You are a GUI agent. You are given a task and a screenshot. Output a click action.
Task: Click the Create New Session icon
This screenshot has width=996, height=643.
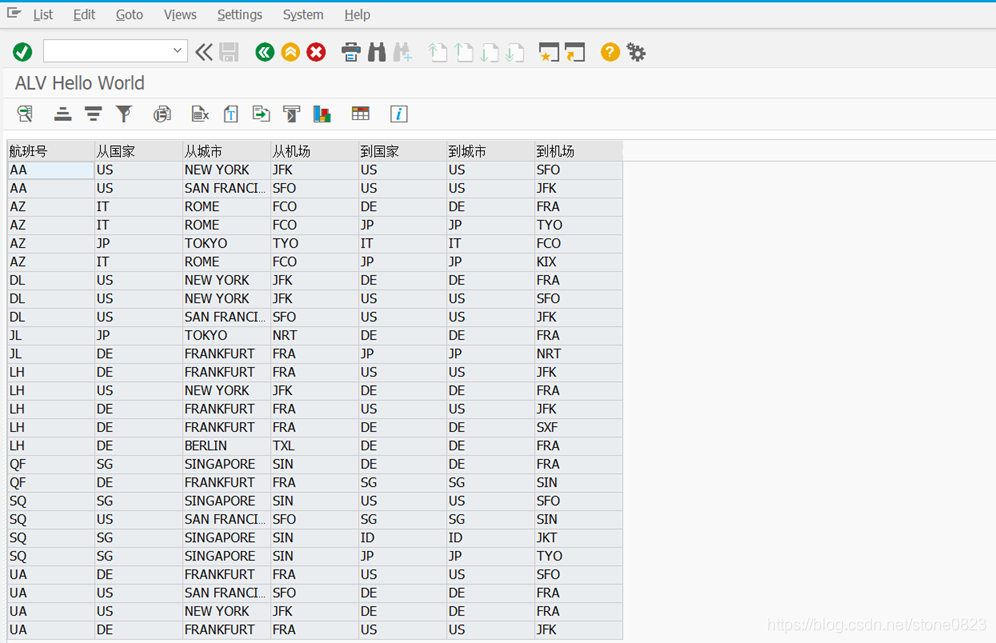549,51
